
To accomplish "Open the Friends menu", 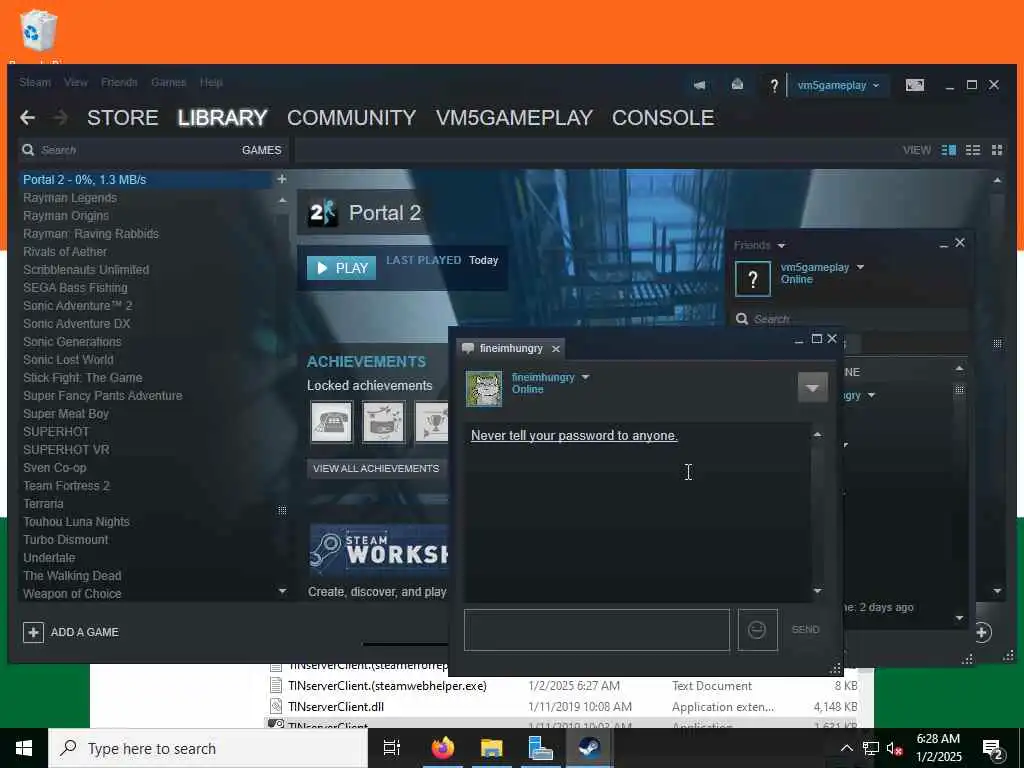I will coord(119,82).
